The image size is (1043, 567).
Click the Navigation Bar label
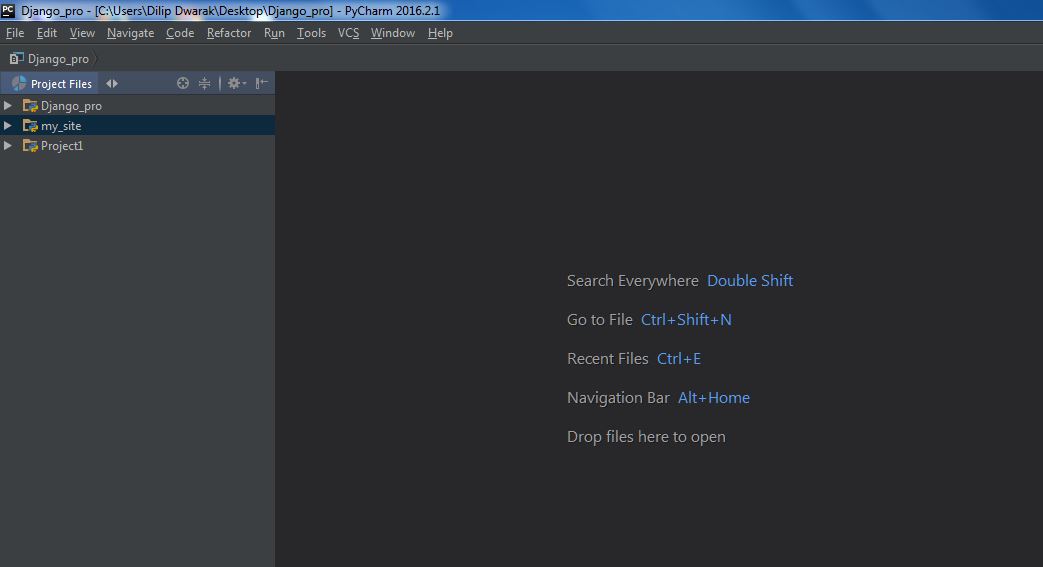(618, 397)
